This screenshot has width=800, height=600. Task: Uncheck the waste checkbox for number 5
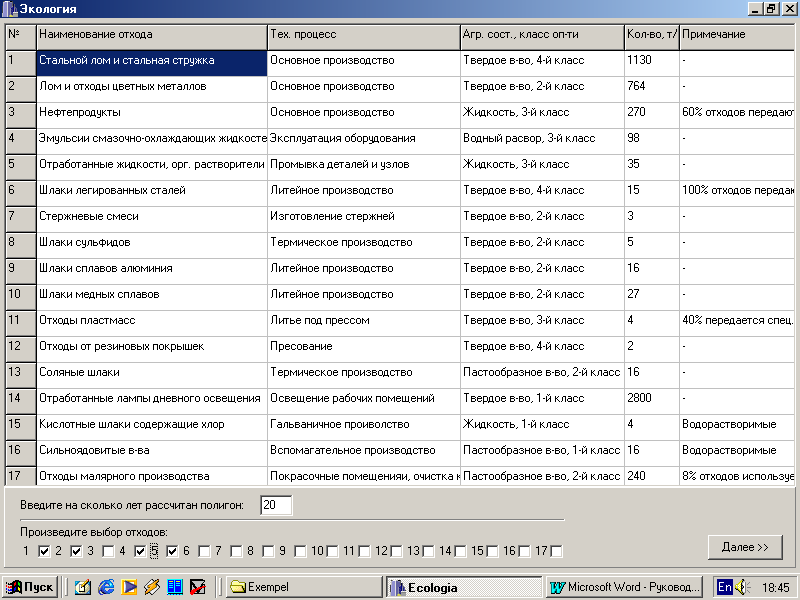click(x=172, y=551)
